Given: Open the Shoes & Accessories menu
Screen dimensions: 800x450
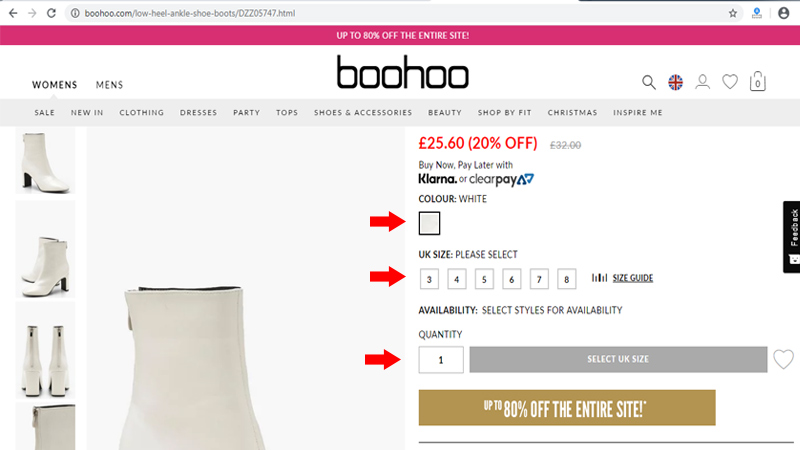Looking at the screenshot, I should [x=363, y=112].
